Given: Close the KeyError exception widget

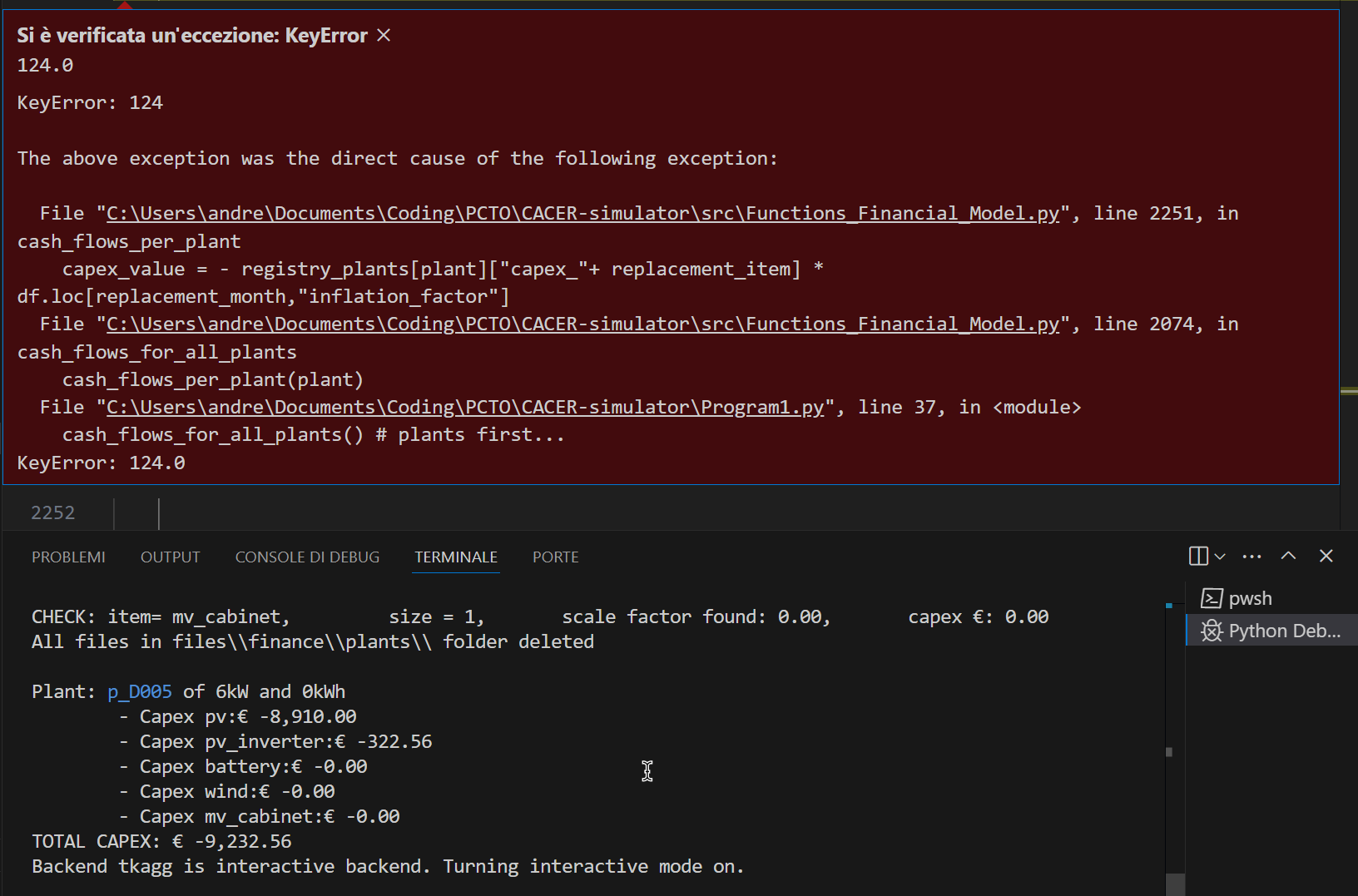Looking at the screenshot, I should click(384, 35).
